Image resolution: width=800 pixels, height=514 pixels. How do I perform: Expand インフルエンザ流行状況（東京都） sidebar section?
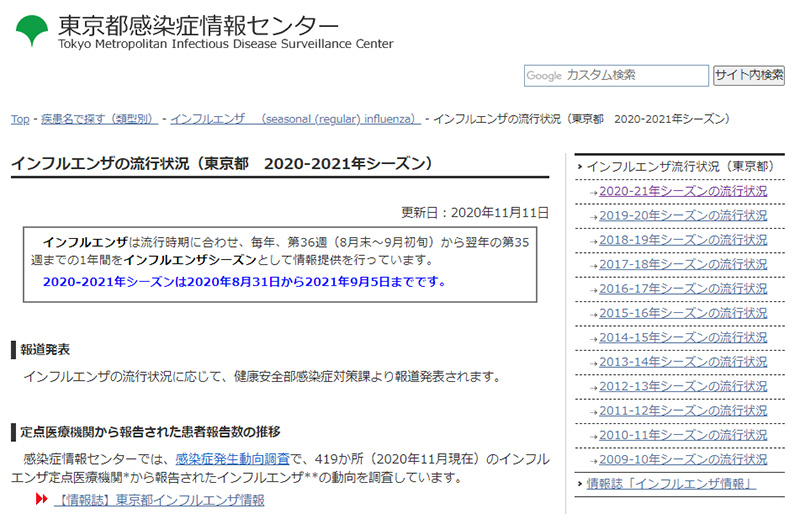(679, 166)
